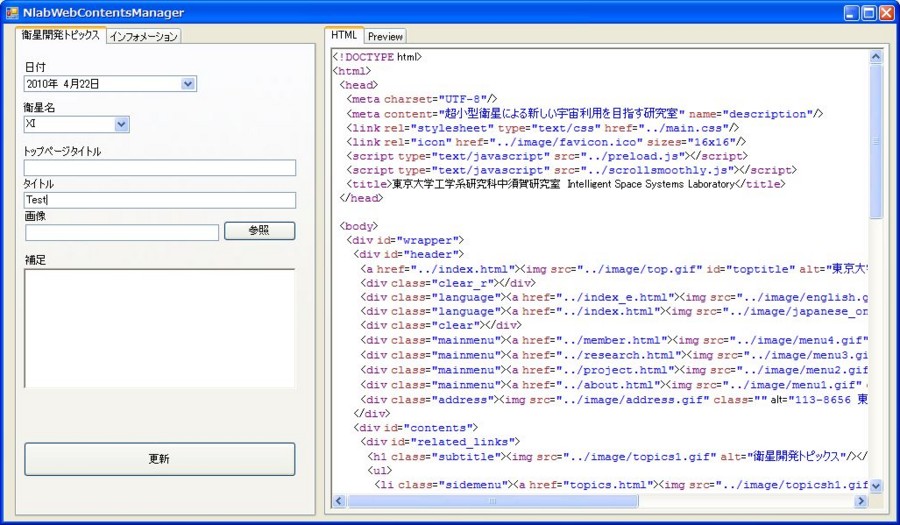Image resolution: width=900 pixels, height=525 pixels.
Task: Click the link rel="stylesheet" line
Action: click(x=542, y=128)
